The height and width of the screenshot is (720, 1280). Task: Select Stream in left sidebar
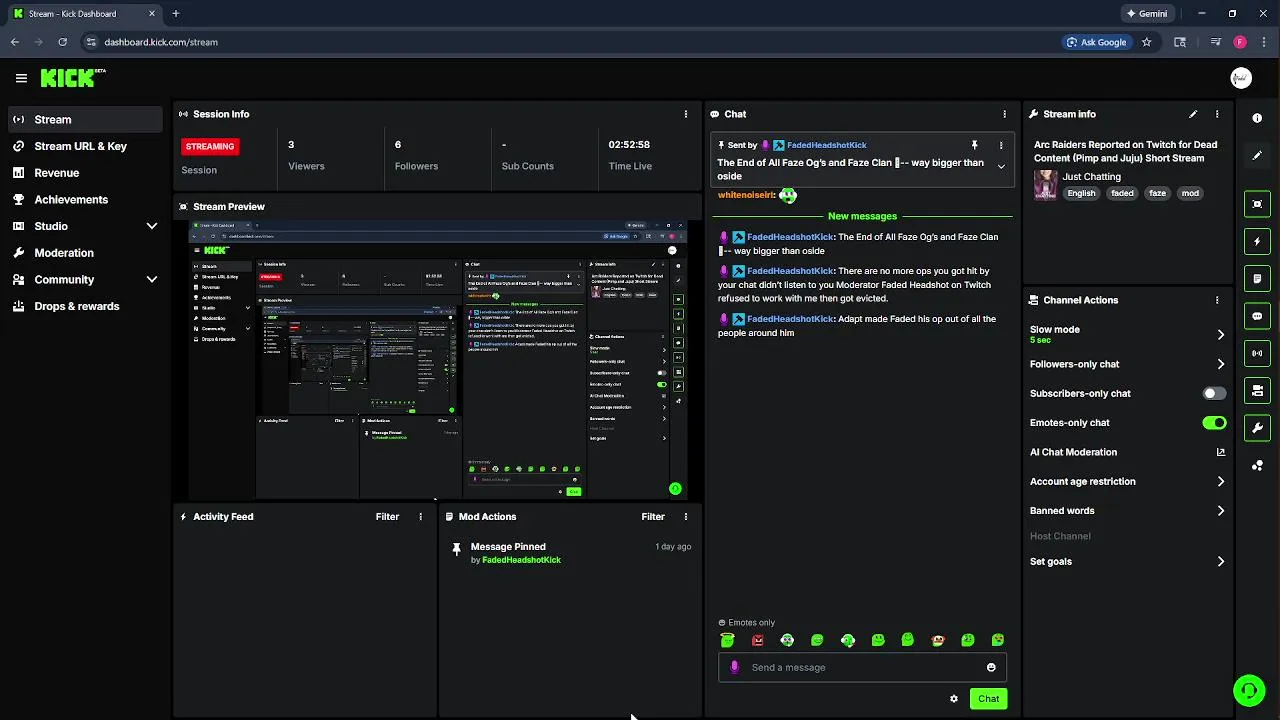point(85,120)
